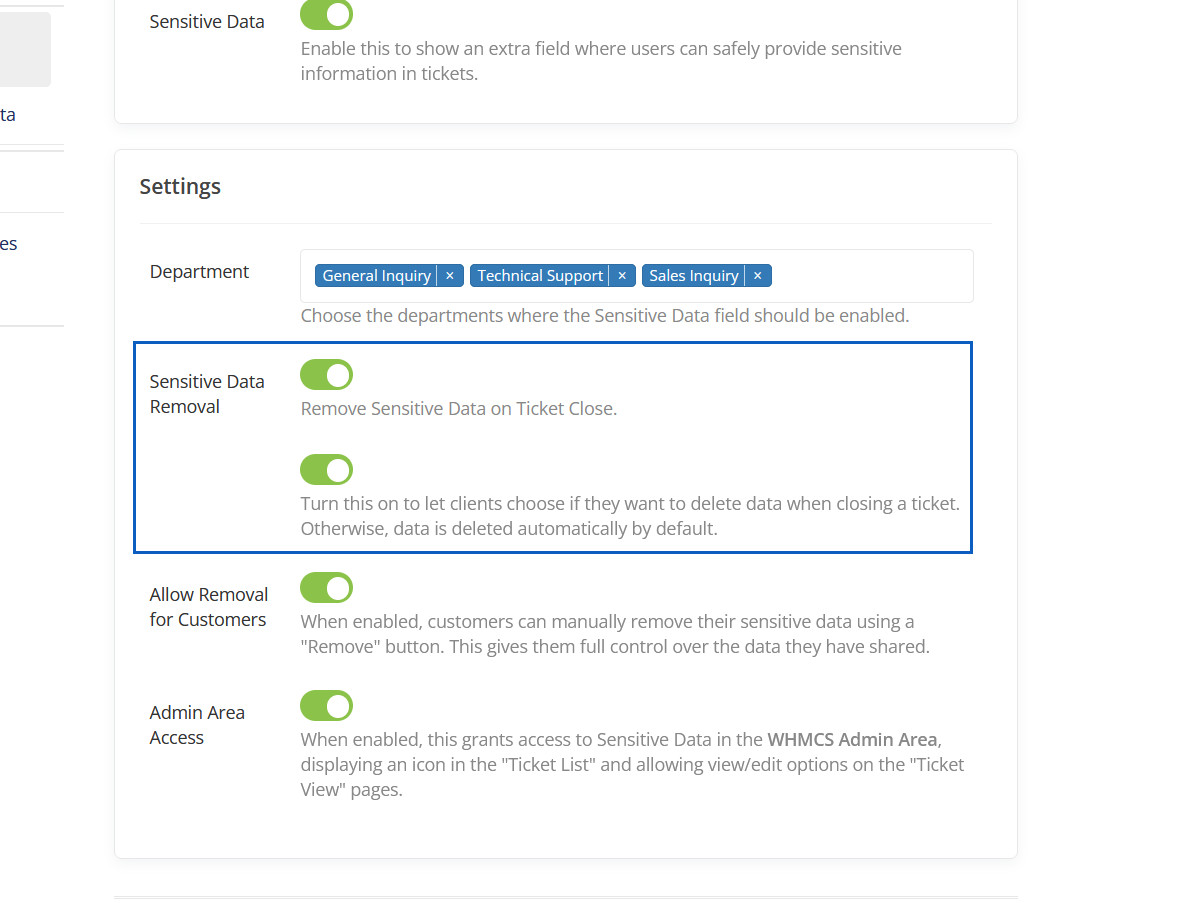1200x914 pixels.
Task: Remove the Technical Support department tag
Action: 621,276
